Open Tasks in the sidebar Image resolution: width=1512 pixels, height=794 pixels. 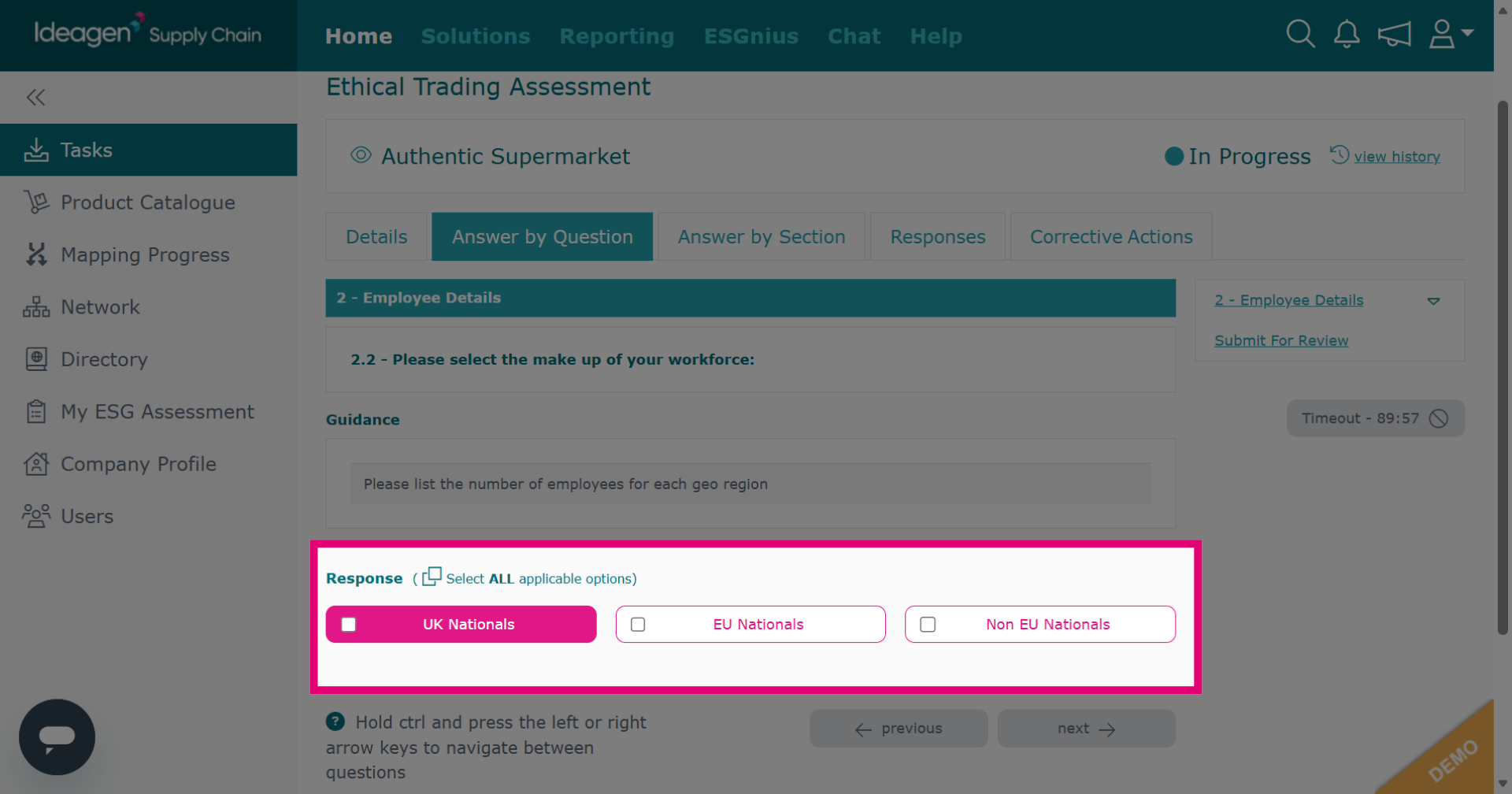(148, 150)
